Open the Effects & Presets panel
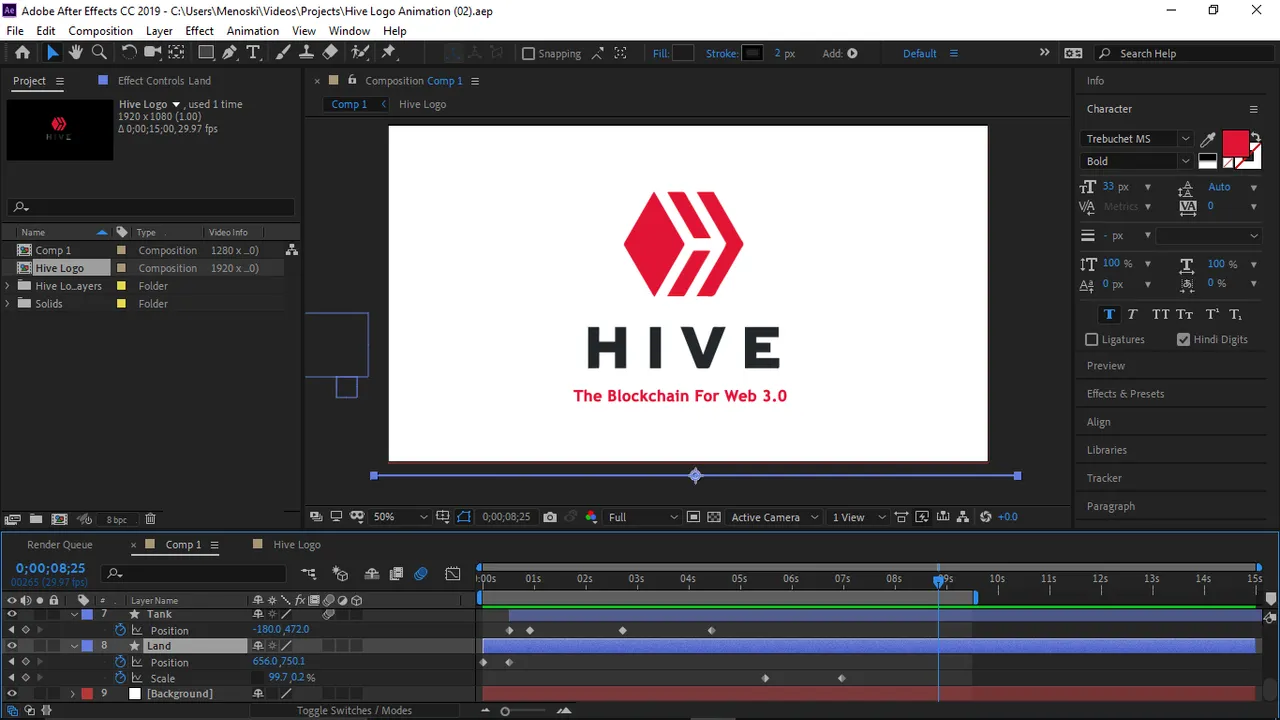Image resolution: width=1280 pixels, height=720 pixels. click(1125, 394)
